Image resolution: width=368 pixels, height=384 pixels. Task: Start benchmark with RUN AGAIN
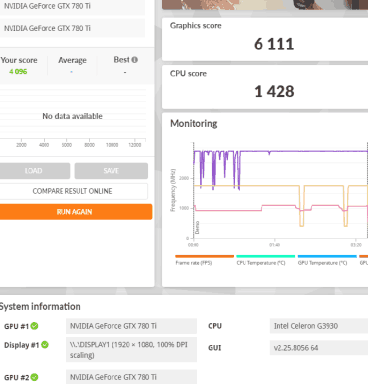pyautogui.click(x=75, y=212)
